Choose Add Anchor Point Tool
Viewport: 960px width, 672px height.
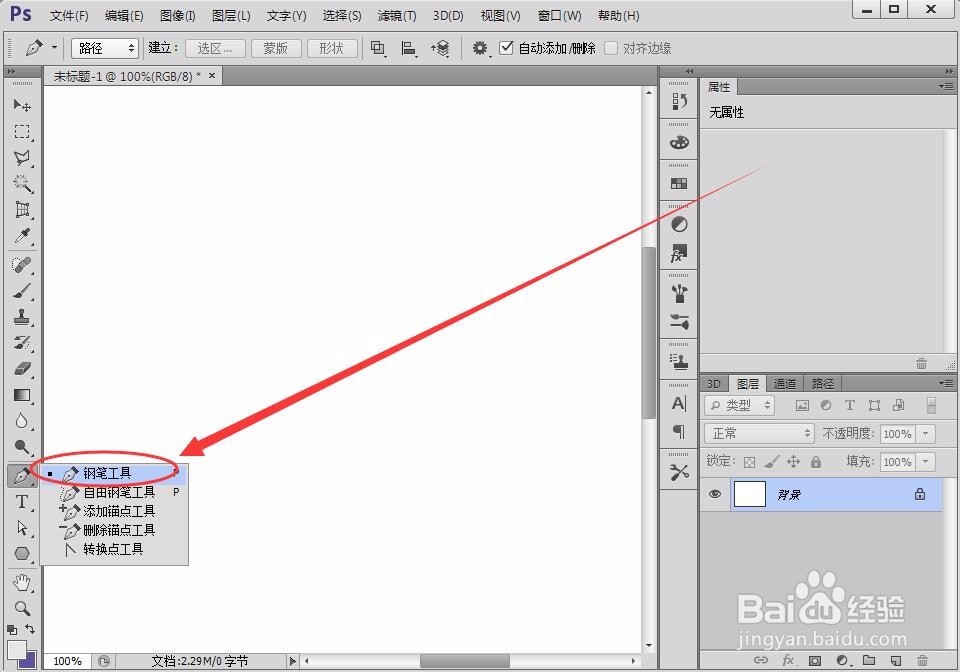click(x=114, y=511)
